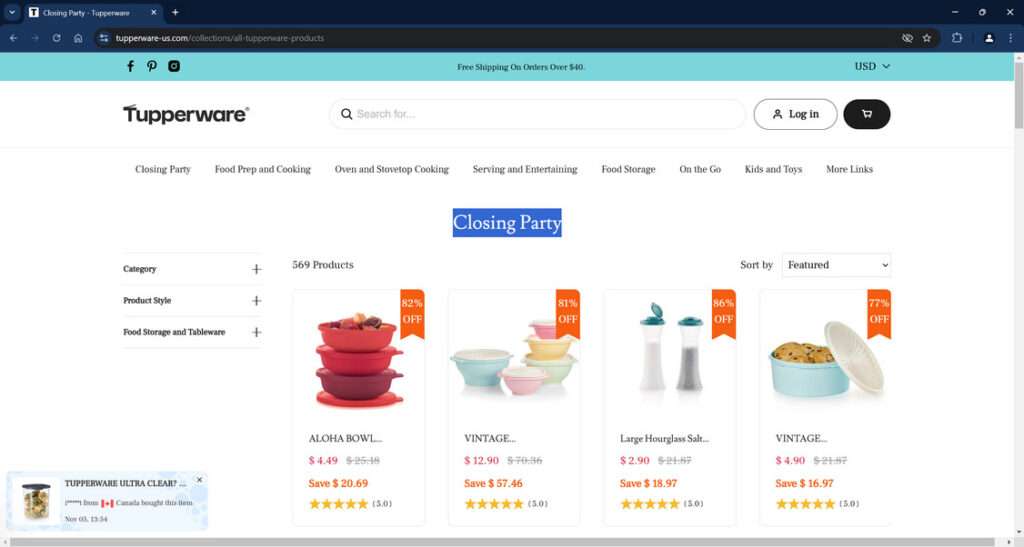Close the Closing Party tab
Viewport: 1024px width, 547px height.
[x=153, y=12]
